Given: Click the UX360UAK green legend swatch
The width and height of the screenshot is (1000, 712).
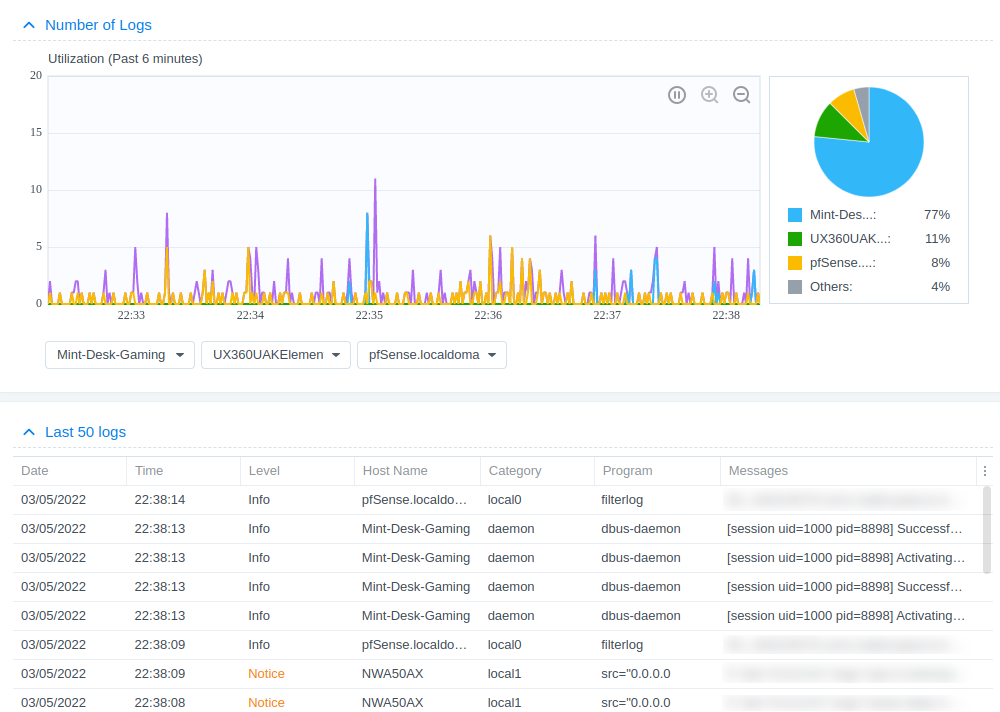Looking at the screenshot, I should click(795, 239).
